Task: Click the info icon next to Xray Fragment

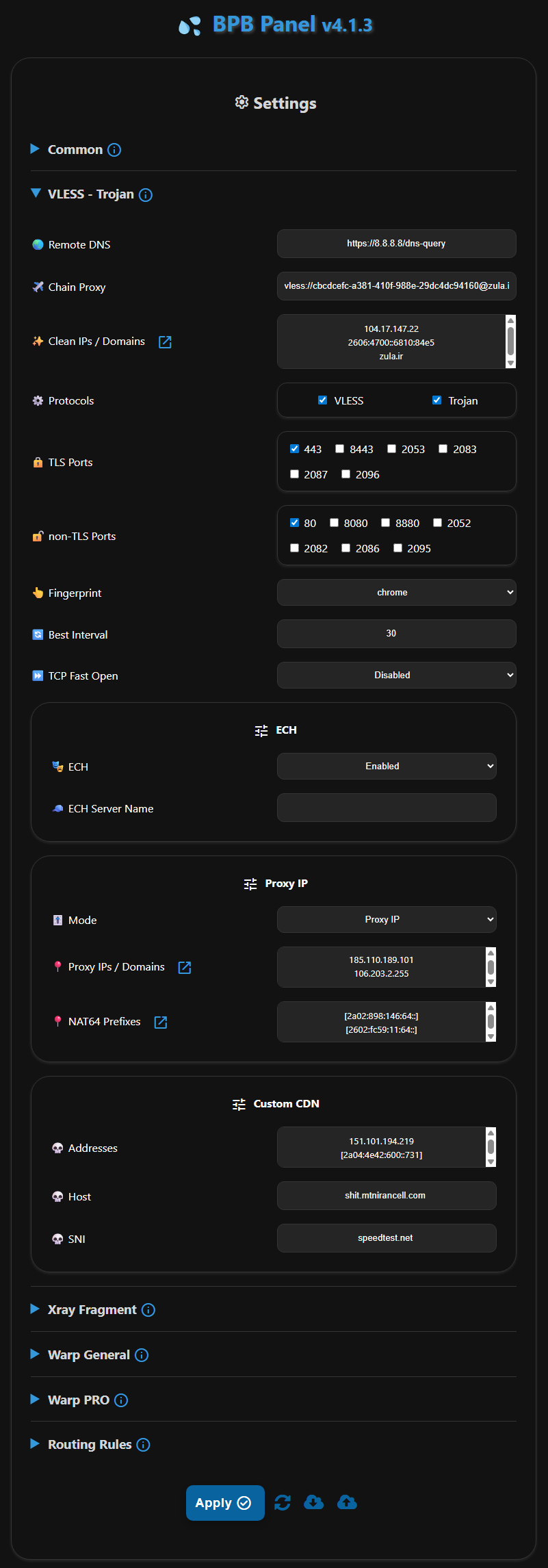Action: (148, 1310)
